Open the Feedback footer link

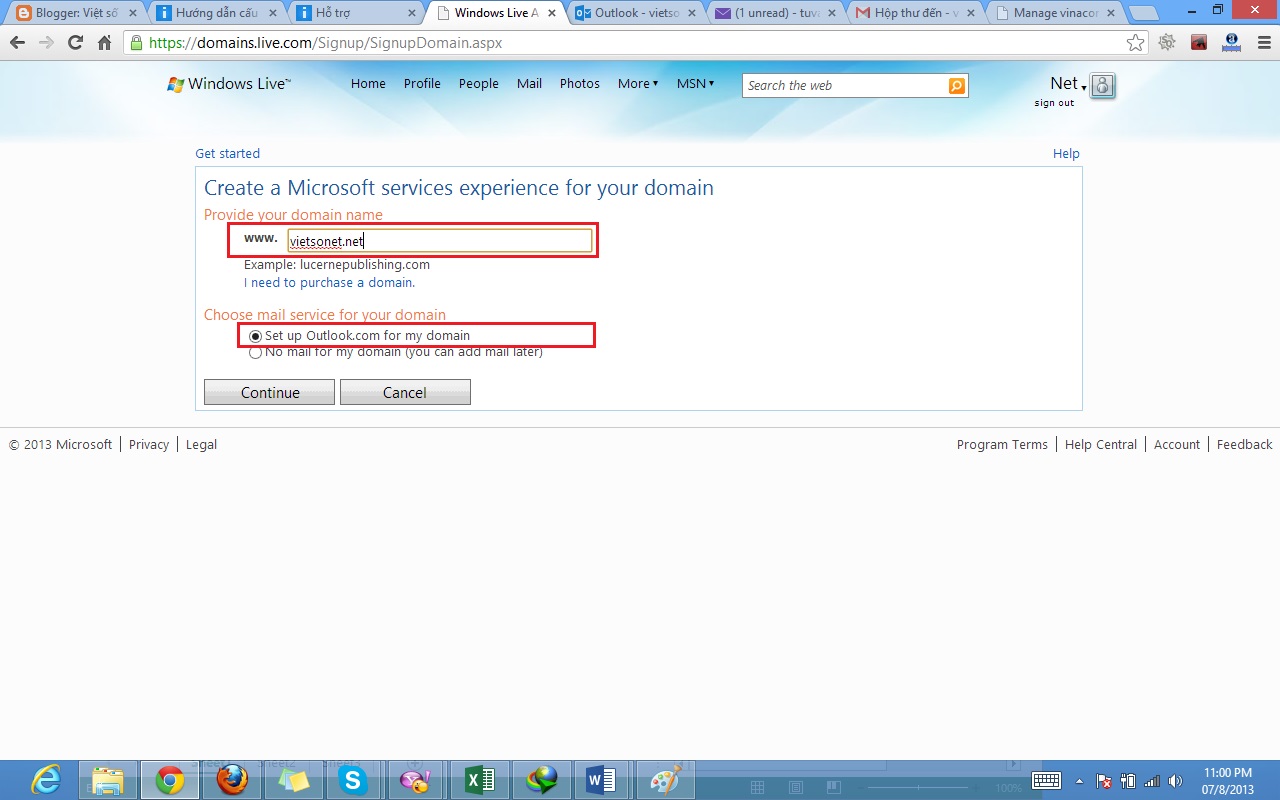pos(1245,445)
